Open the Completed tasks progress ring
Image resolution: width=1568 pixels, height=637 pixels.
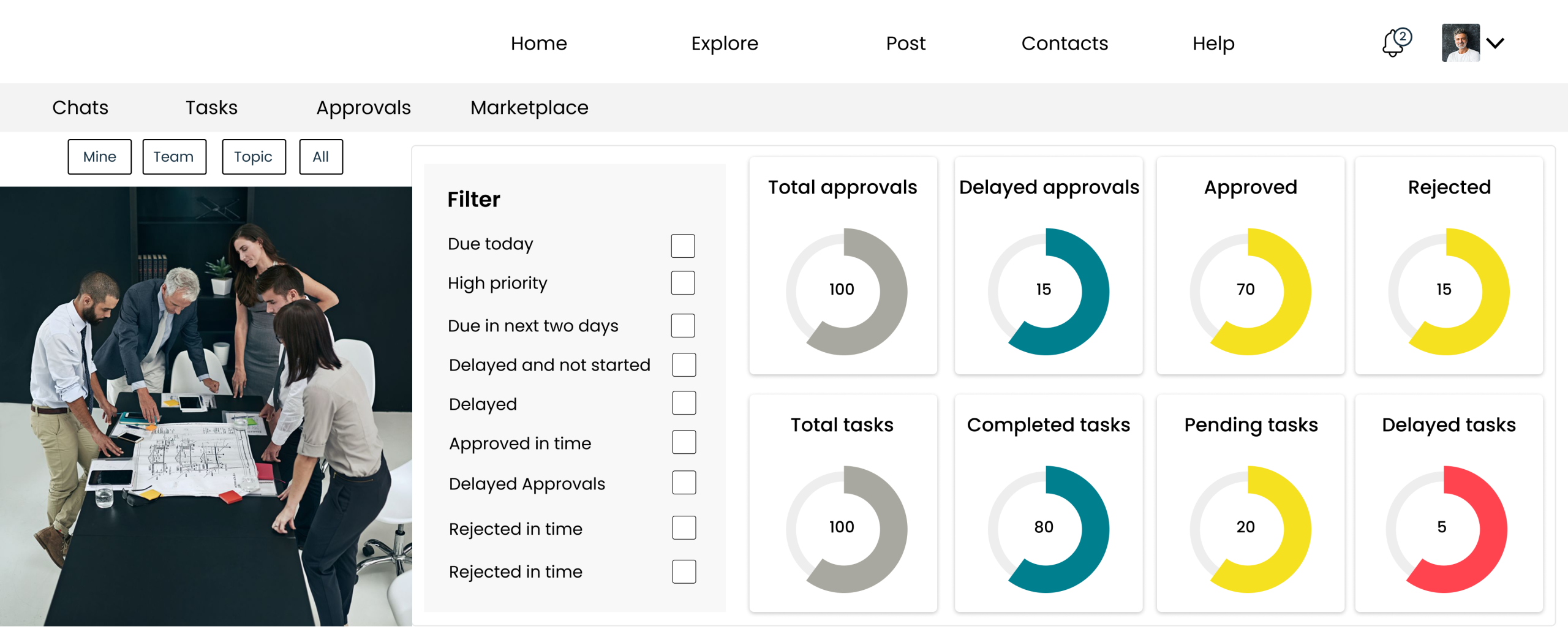click(x=1048, y=529)
